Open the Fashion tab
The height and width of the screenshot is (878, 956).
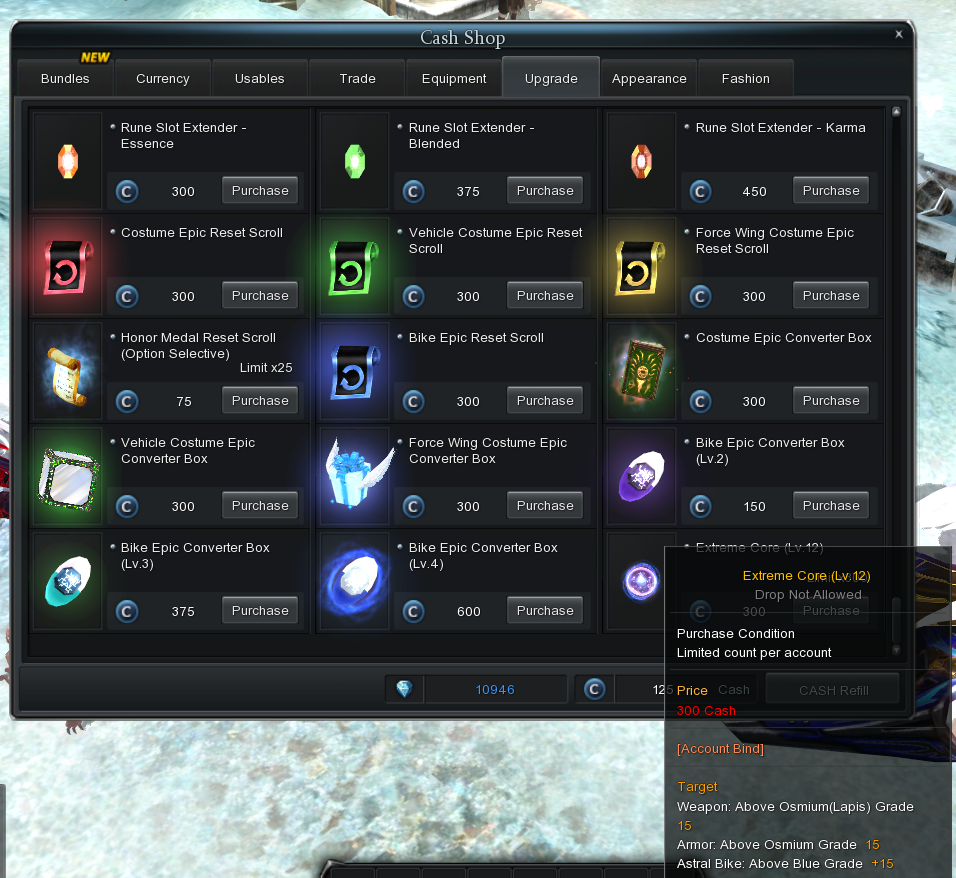point(746,78)
